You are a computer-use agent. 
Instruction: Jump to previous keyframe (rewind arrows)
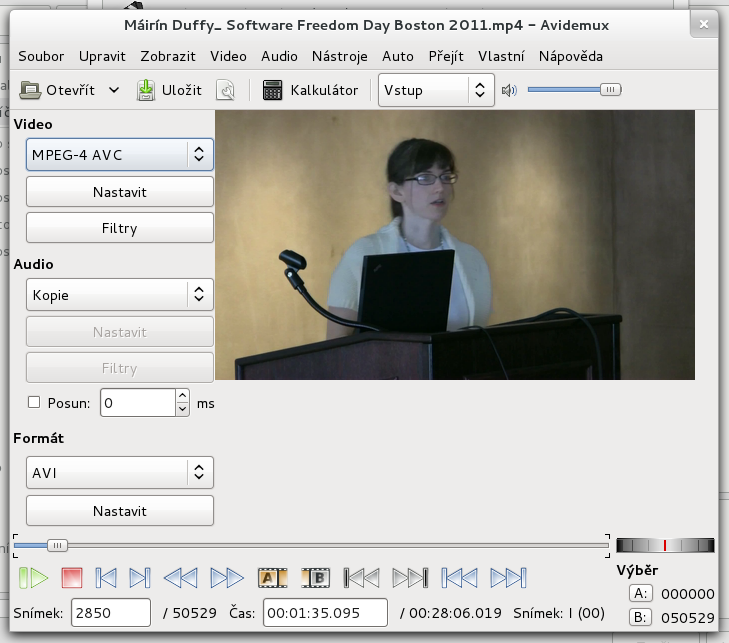(x=180, y=578)
